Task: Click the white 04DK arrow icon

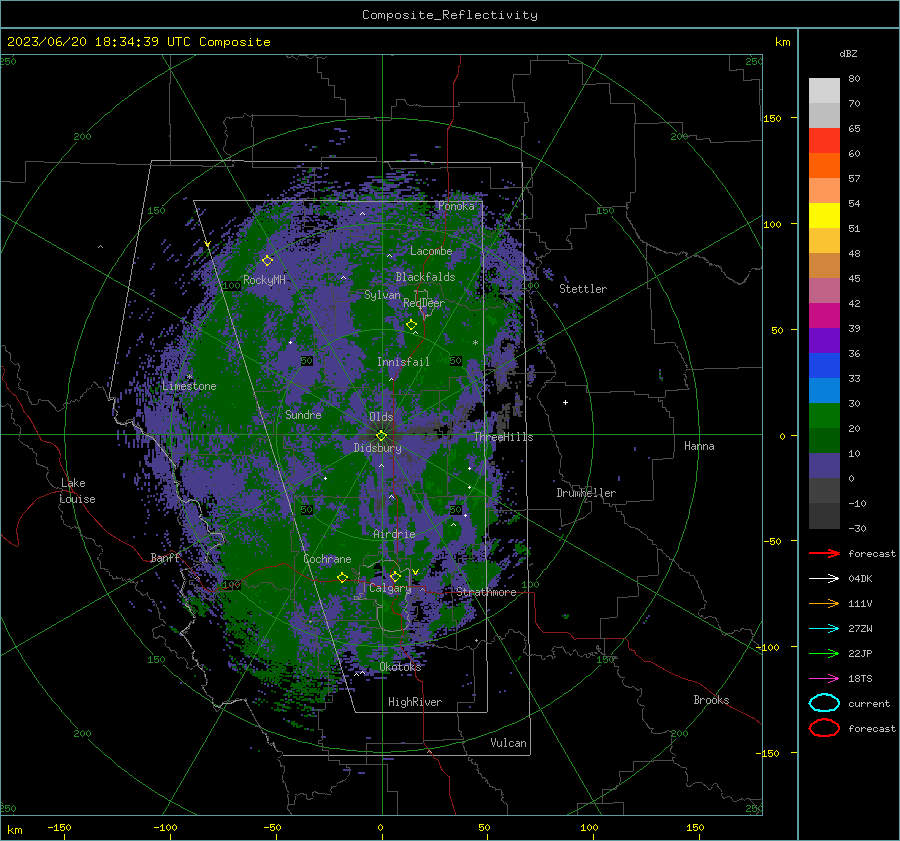Action: pos(824,579)
